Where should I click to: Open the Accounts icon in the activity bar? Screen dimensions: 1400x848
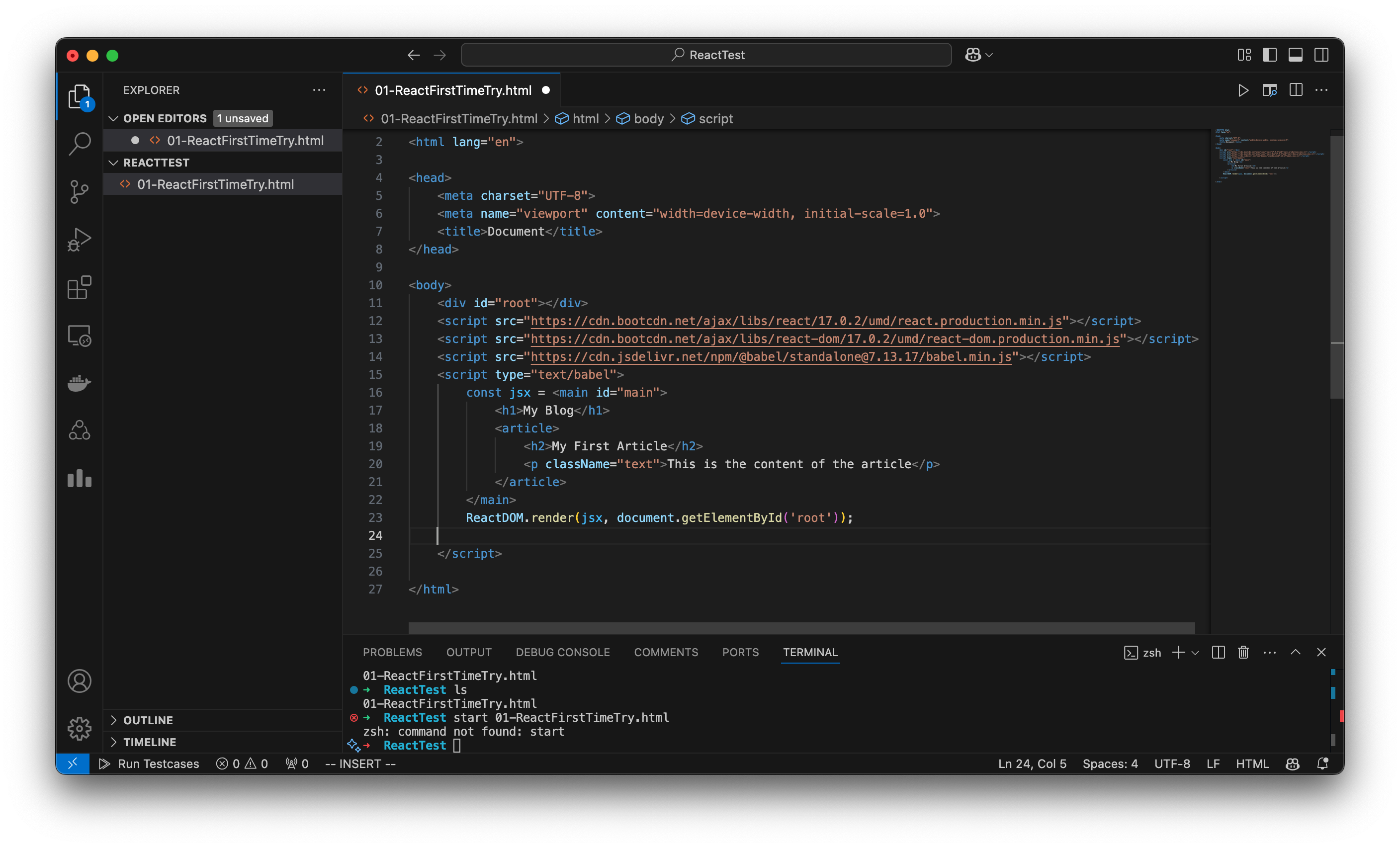79,681
